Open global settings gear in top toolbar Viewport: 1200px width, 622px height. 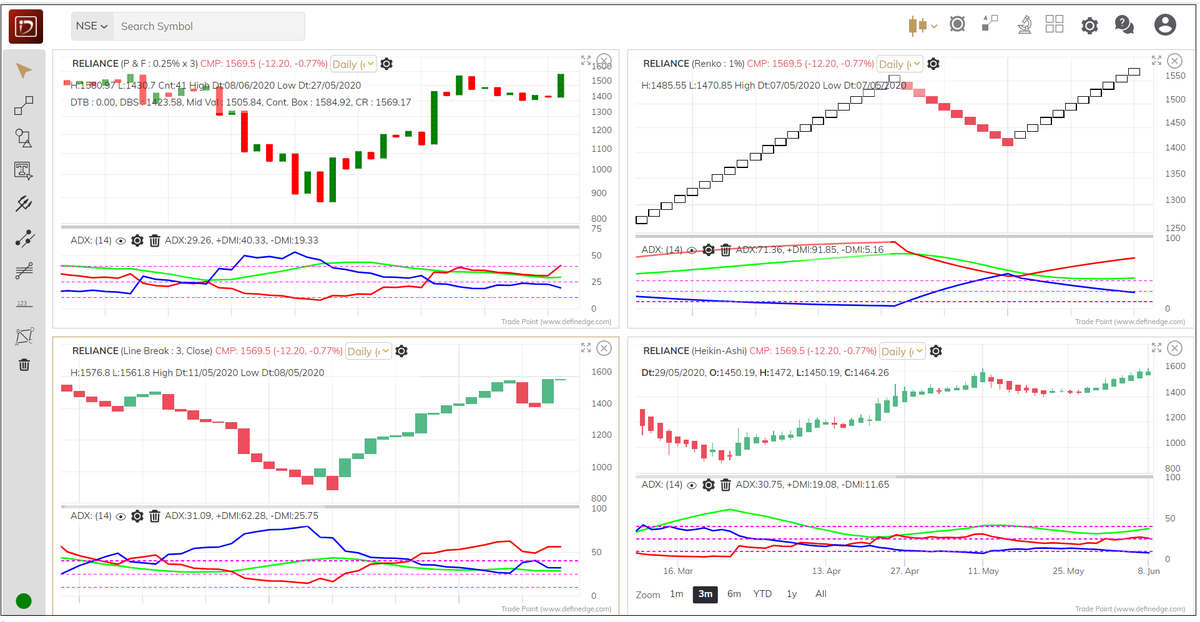(x=1090, y=25)
